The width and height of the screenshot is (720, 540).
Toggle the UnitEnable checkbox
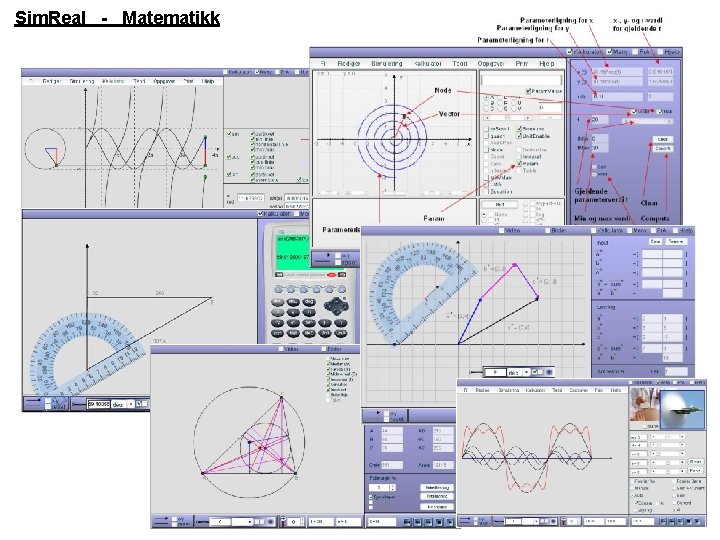point(519,136)
